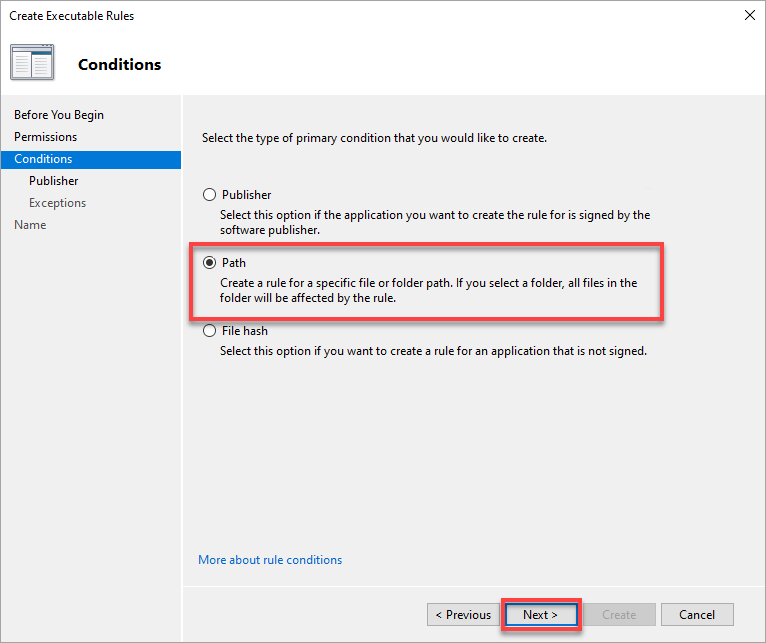
Task: Select the Path condition radio button
Action: click(209, 262)
